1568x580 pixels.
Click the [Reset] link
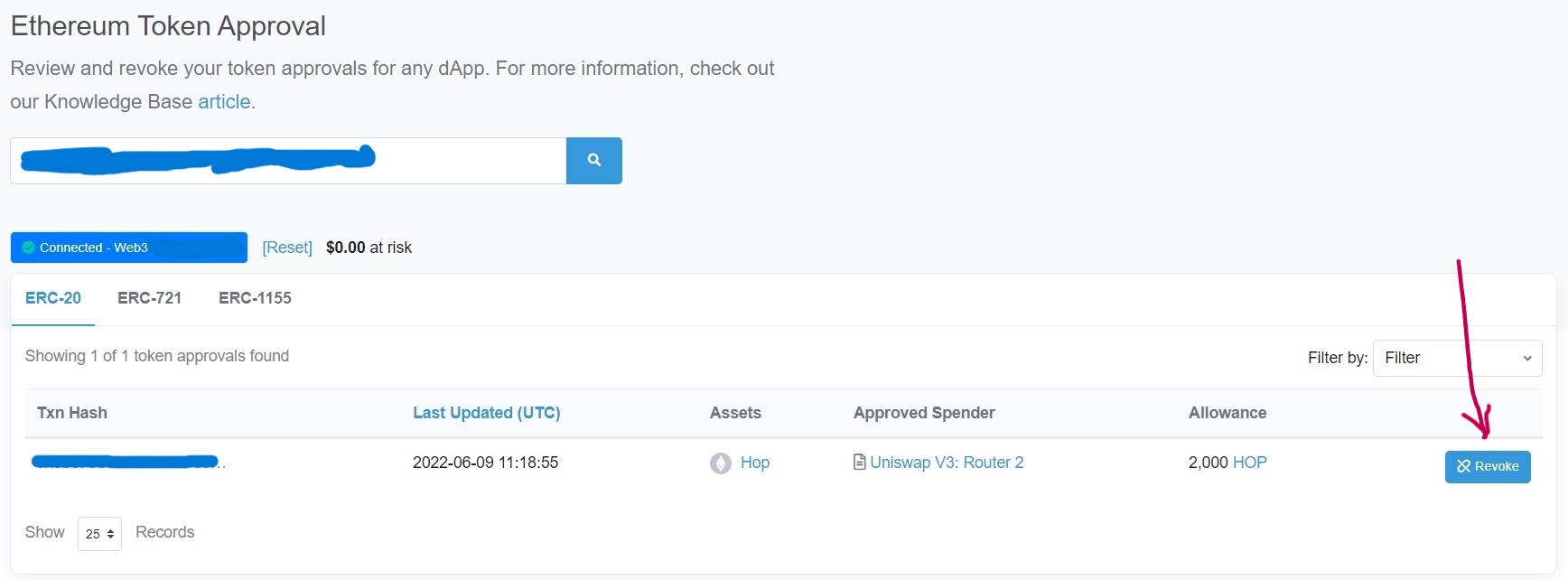[x=287, y=248]
